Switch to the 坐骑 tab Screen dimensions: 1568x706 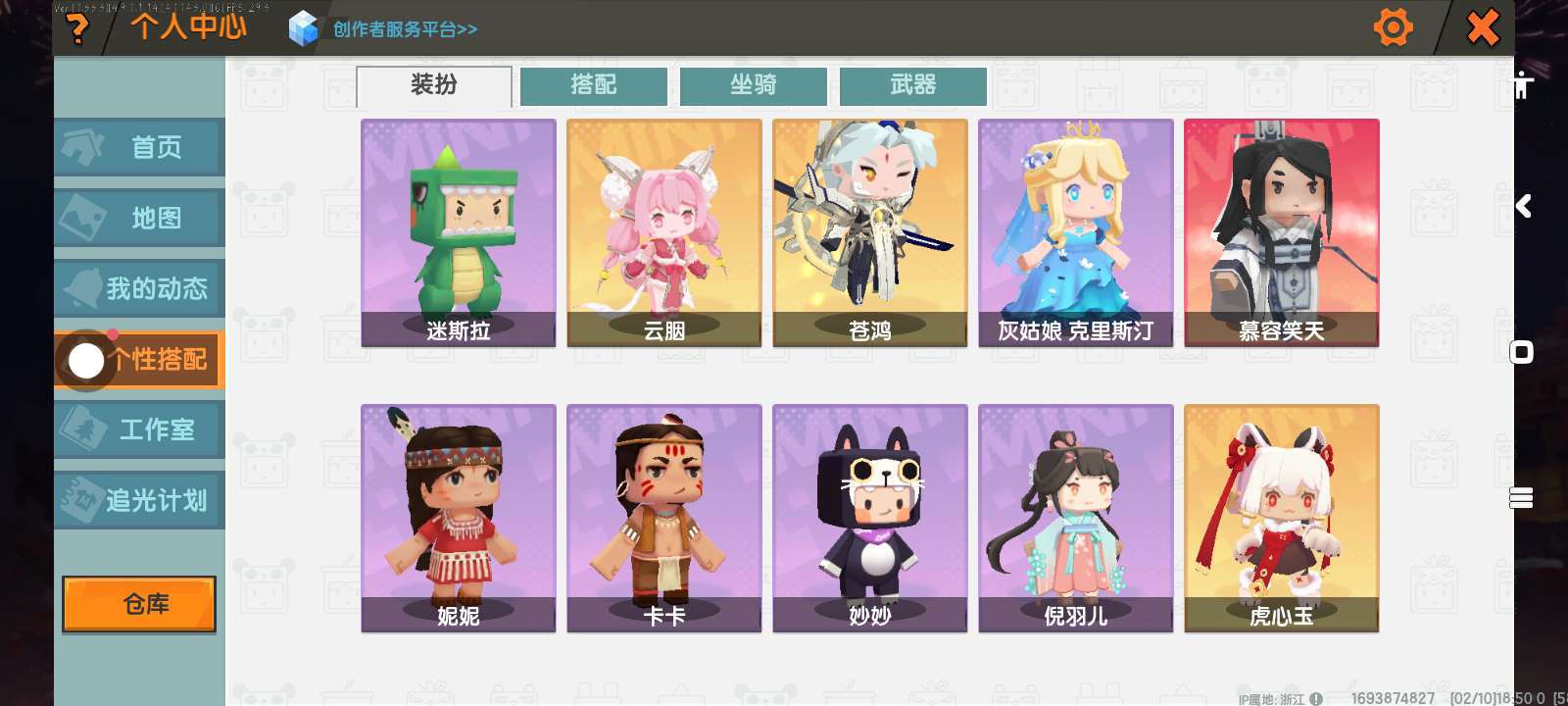(x=754, y=85)
